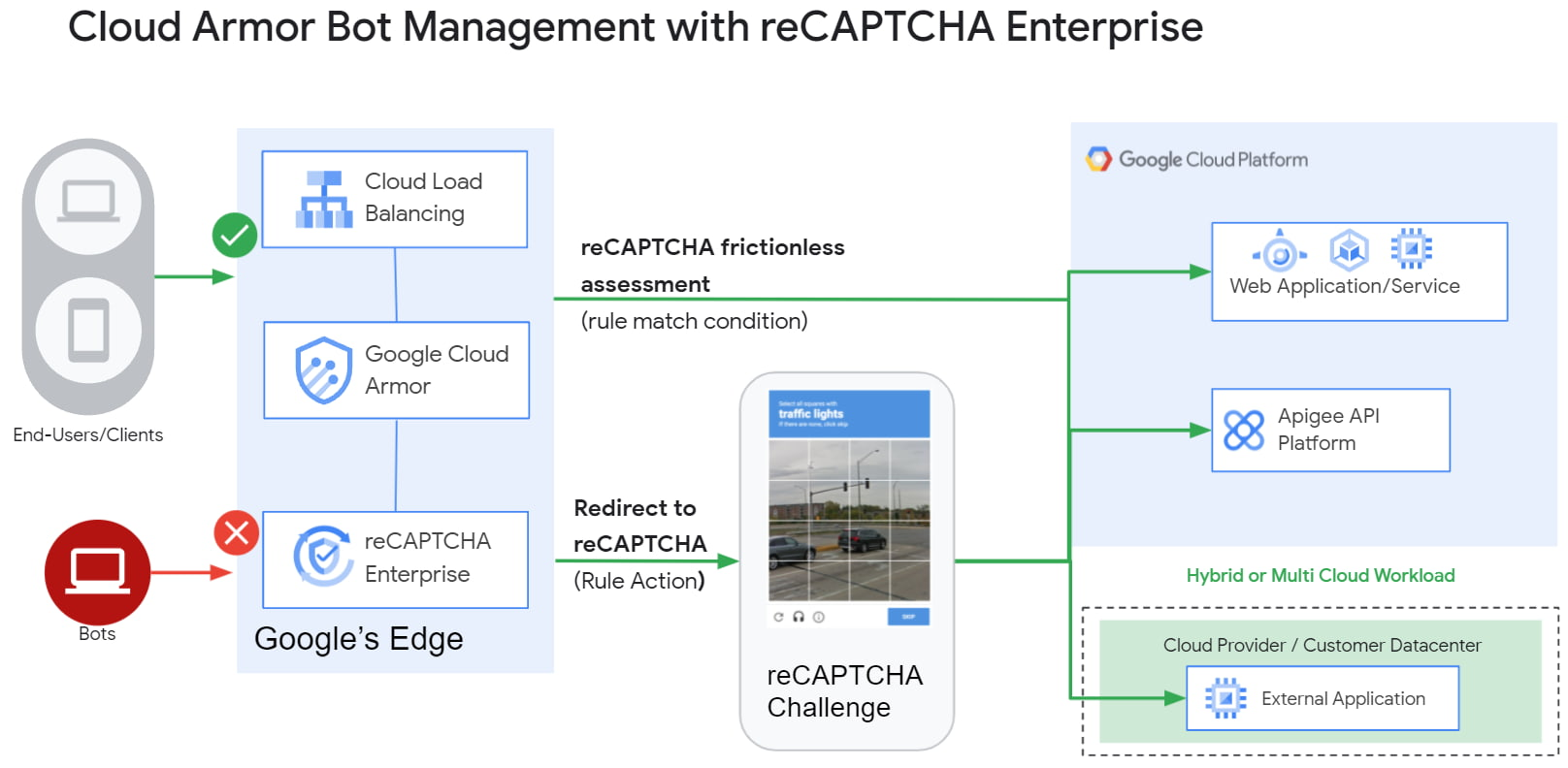1568x768 pixels.
Task: Click the green checkmark allowed badge
Action: pos(235,235)
